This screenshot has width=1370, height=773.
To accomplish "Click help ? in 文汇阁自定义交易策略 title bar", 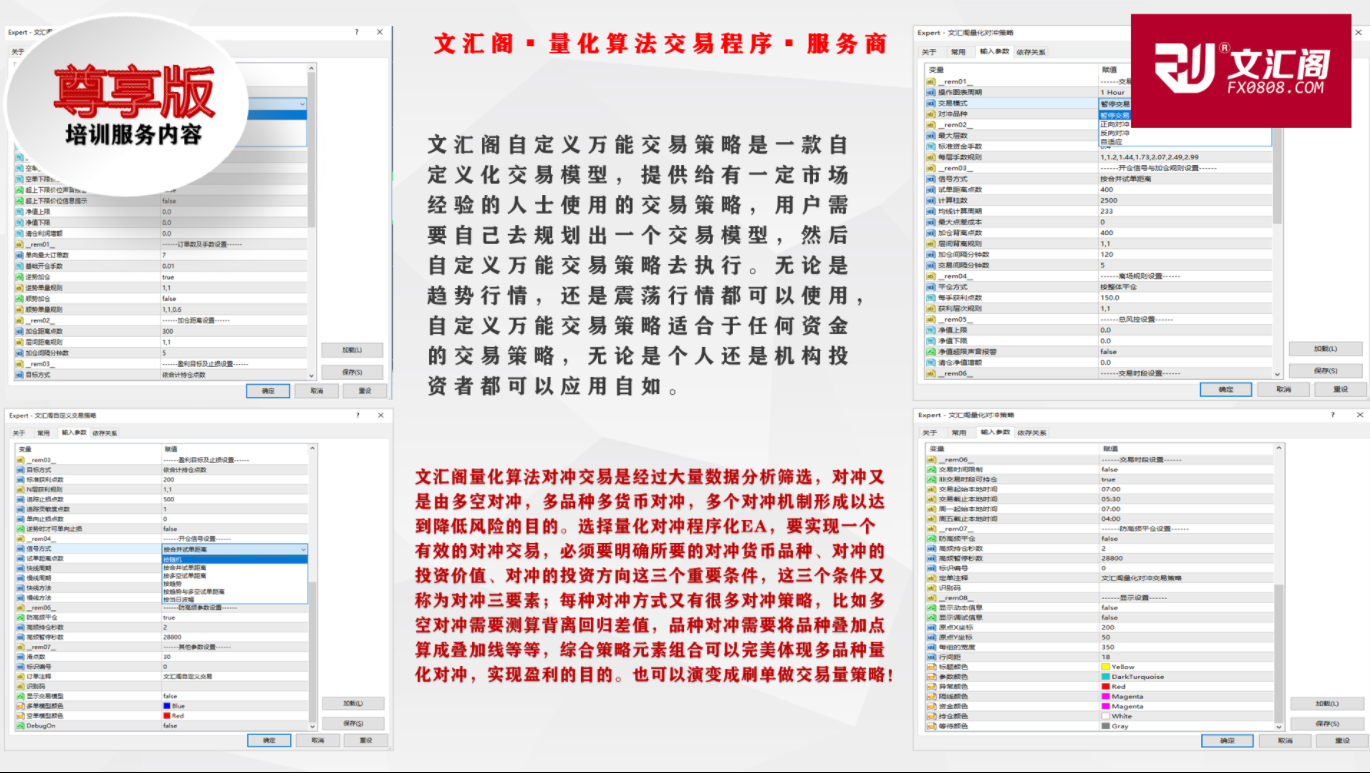I will tap(357, 415).
